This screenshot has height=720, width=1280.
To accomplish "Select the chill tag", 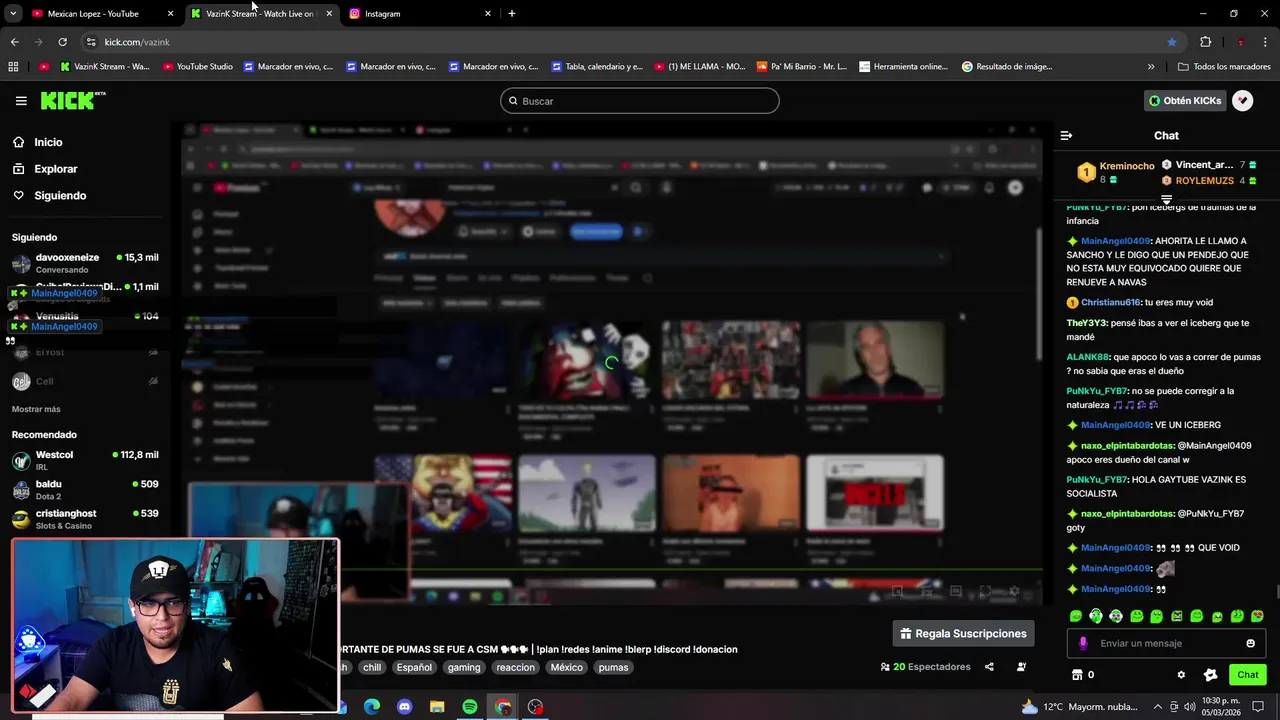I will [x=372, y=667].
